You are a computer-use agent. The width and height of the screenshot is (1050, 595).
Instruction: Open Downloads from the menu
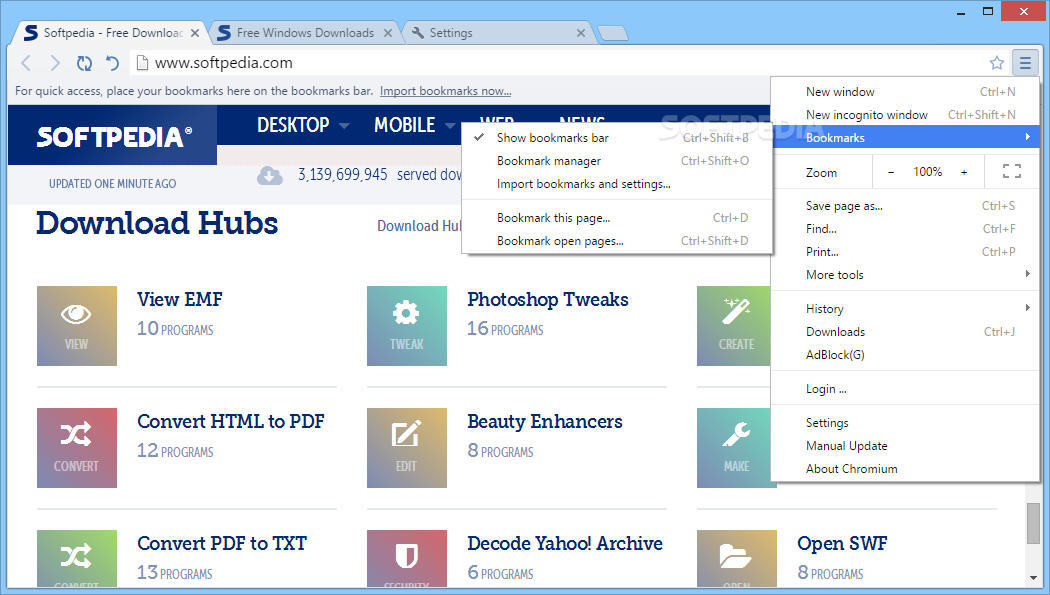click(905, 331)
